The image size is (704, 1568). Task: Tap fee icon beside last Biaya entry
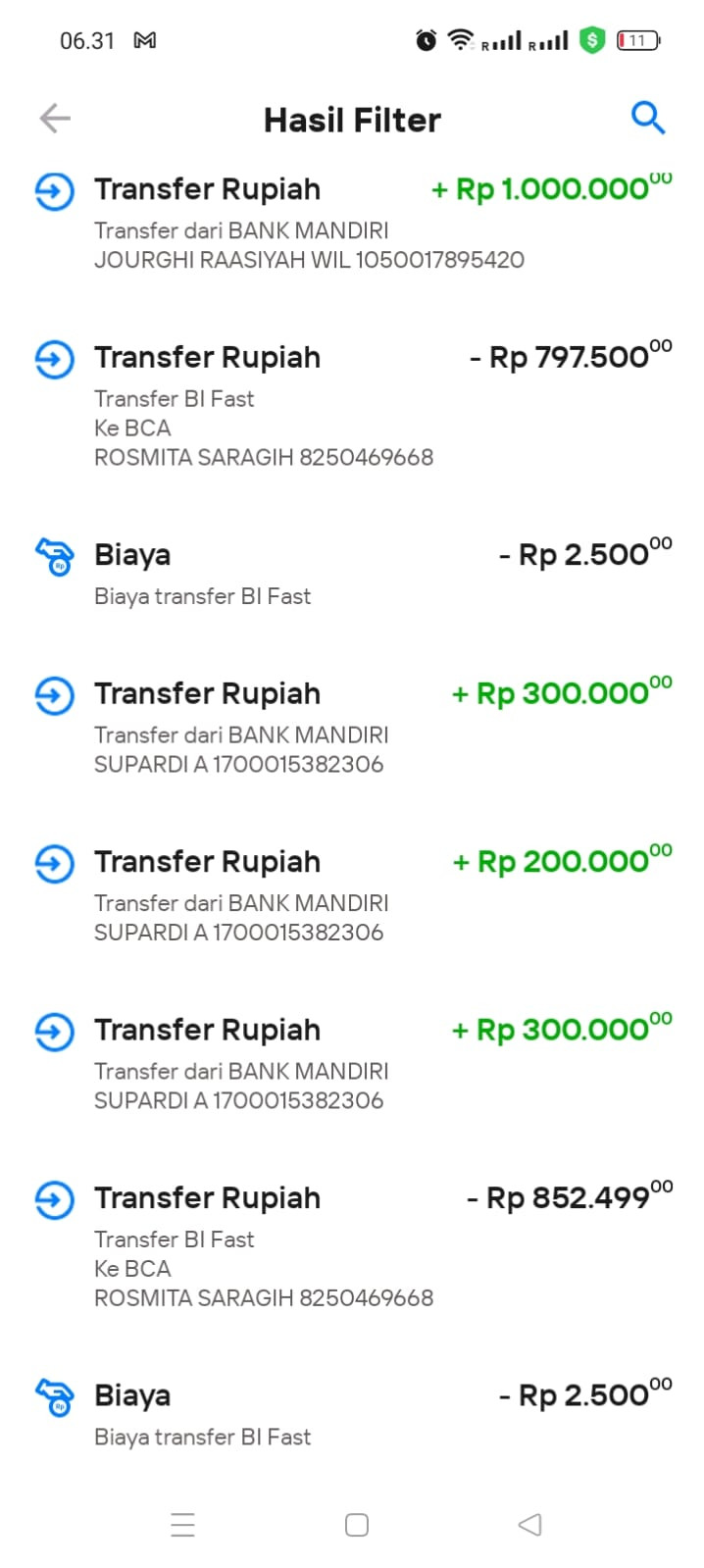pos(55,1396)
